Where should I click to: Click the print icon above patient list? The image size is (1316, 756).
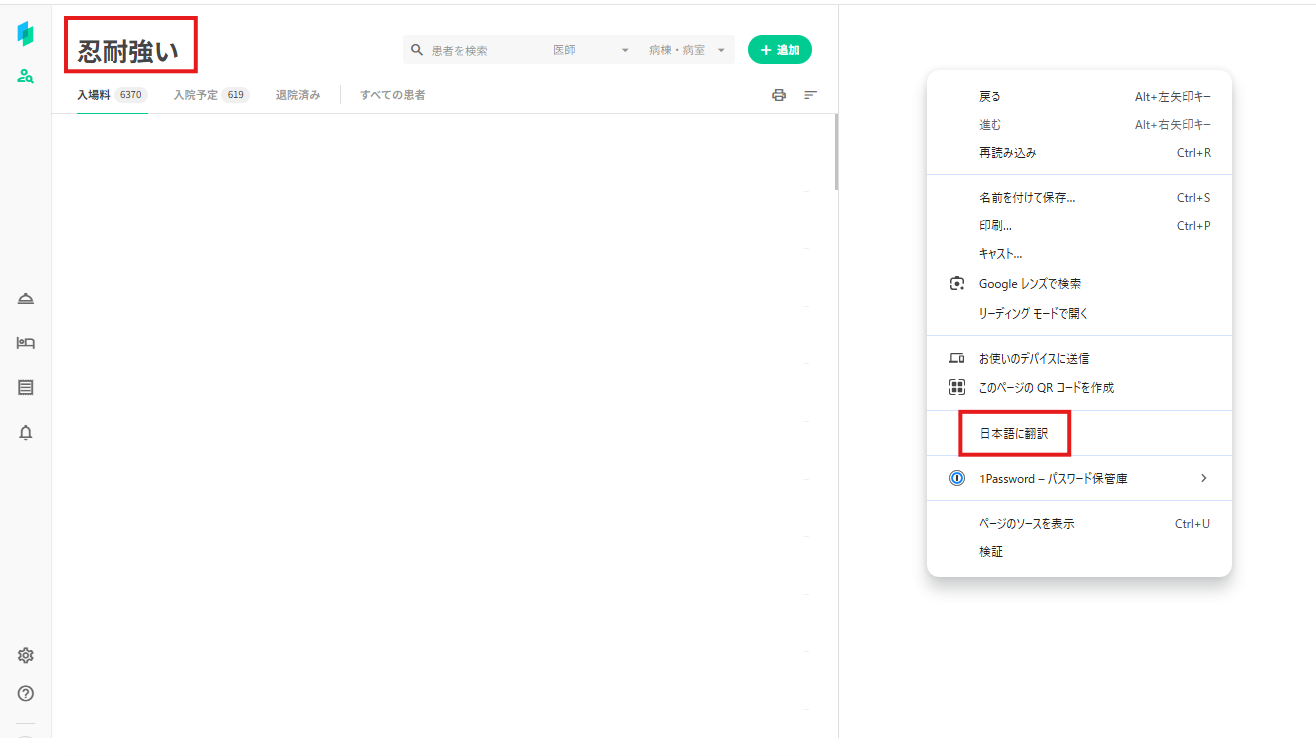(779, 95)
